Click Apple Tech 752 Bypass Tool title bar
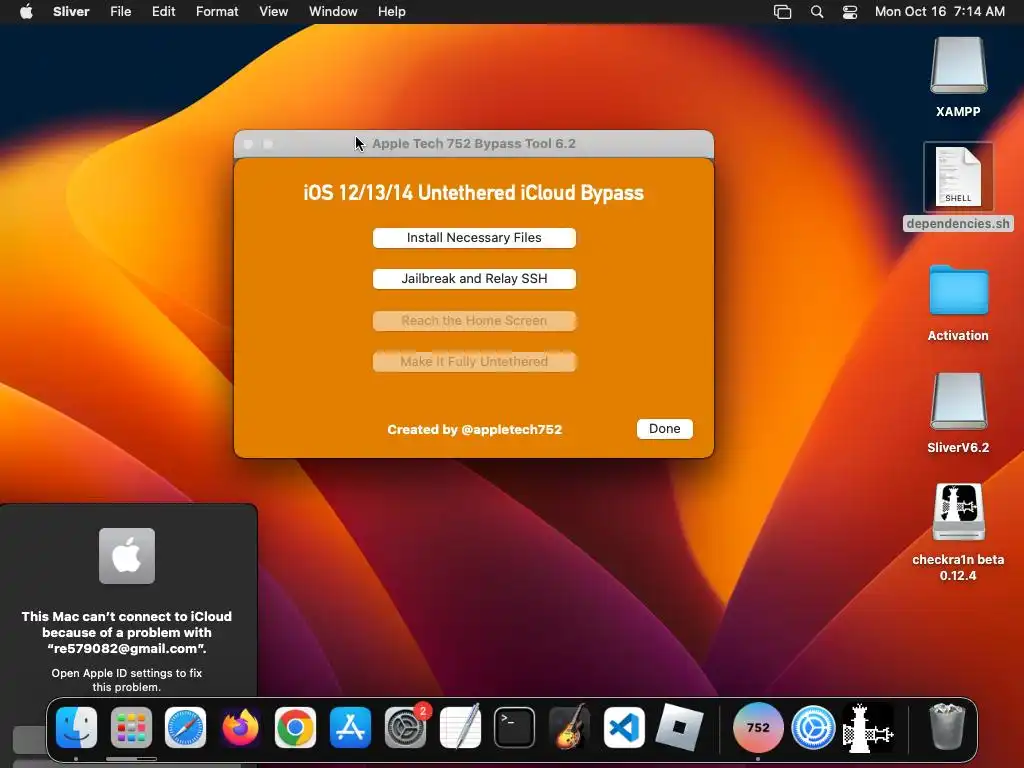Viewport: 1024px width, 768px height. click(474, 144)
